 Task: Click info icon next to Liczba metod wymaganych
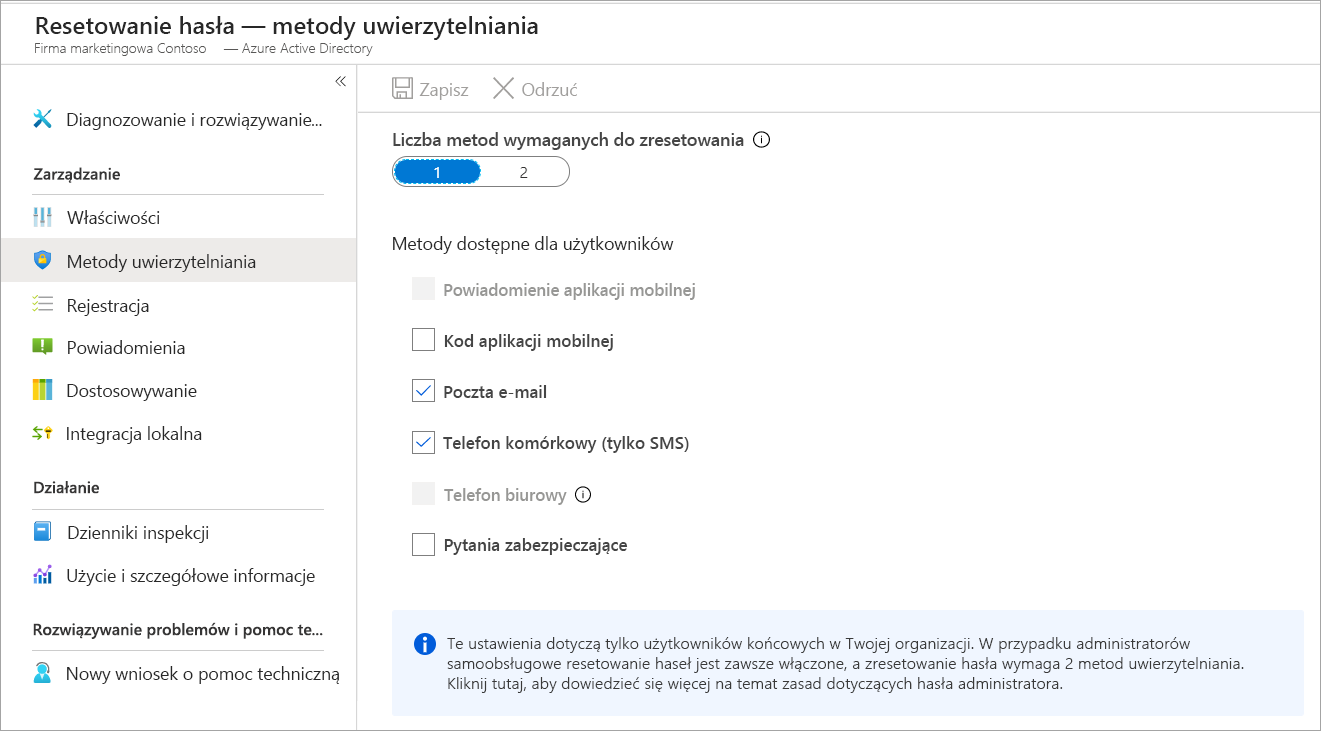(x=761, y=140)
